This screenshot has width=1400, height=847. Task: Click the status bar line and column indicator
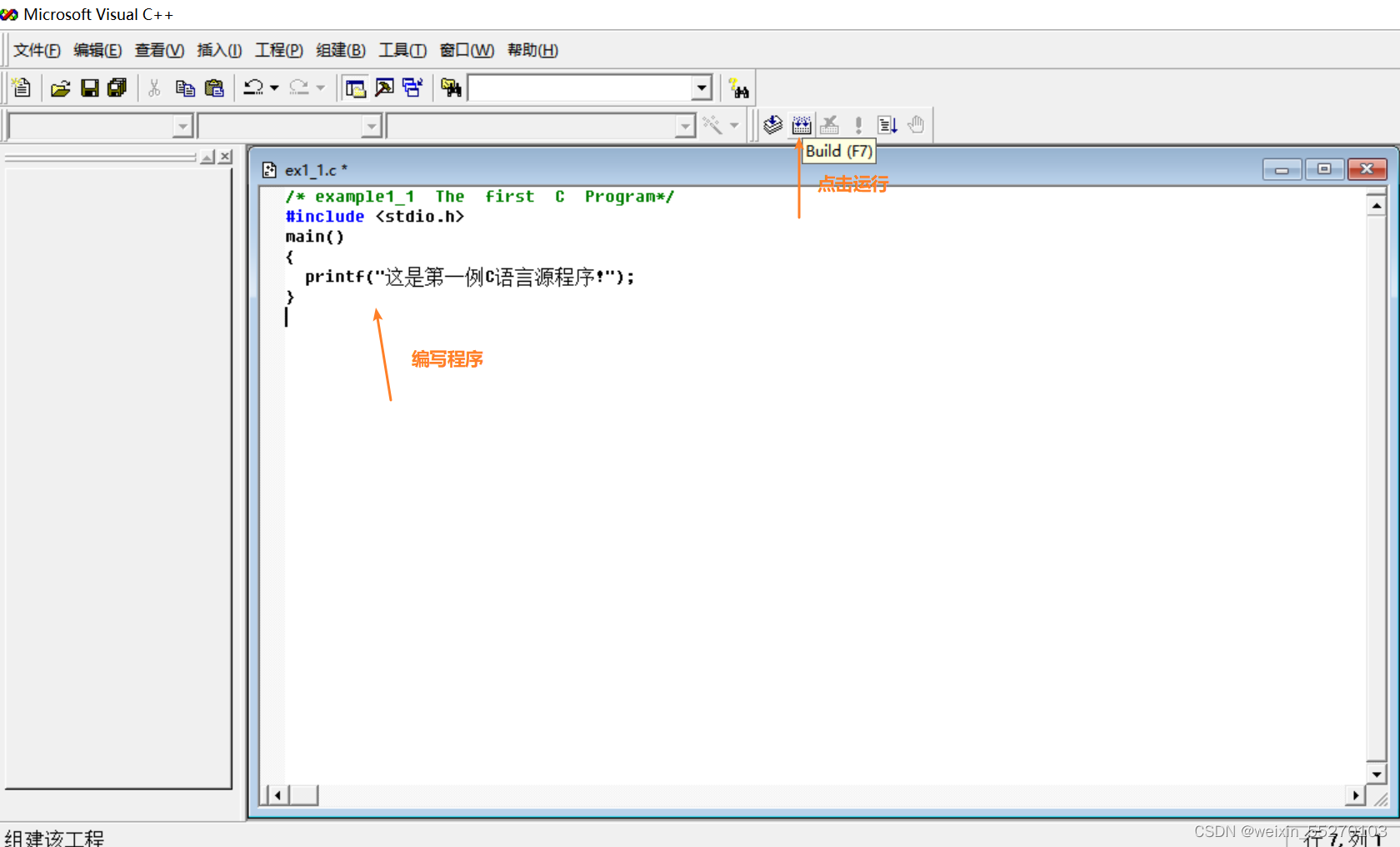(1342, 837)
